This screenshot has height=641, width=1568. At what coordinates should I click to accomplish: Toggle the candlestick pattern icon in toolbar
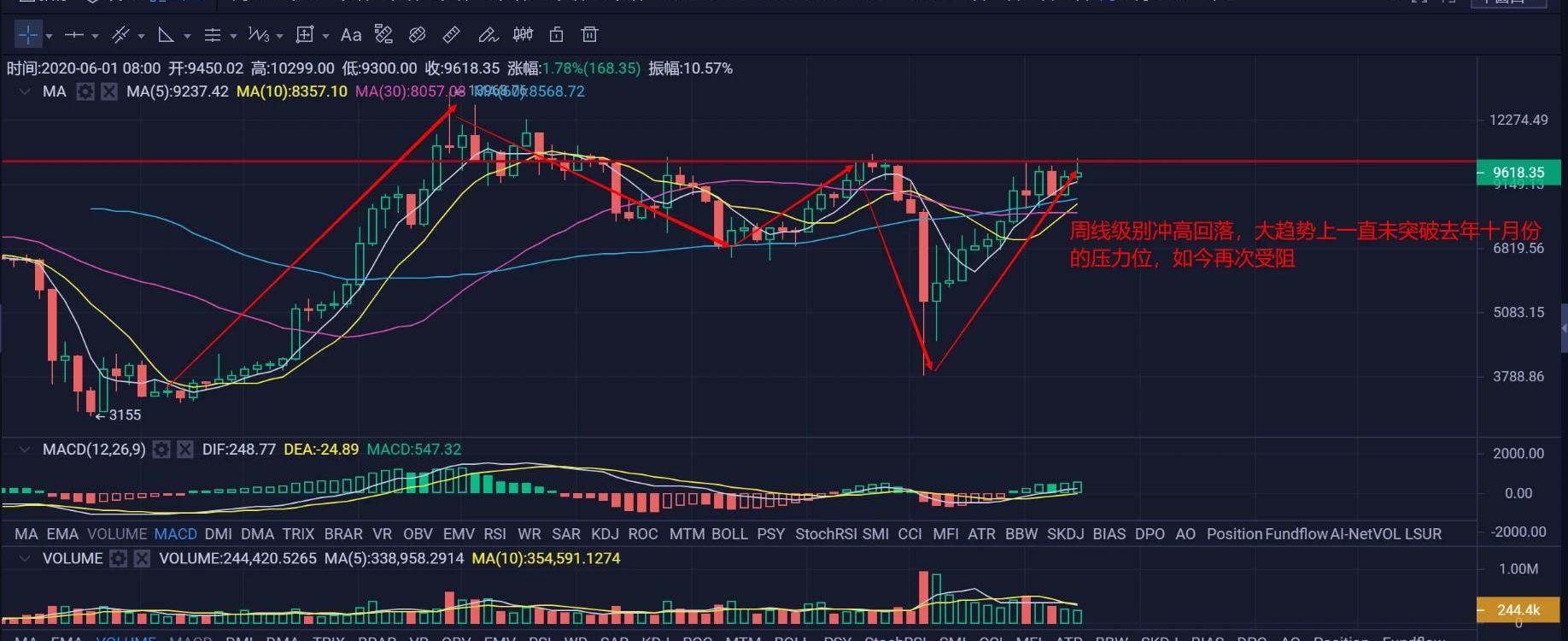523,35
